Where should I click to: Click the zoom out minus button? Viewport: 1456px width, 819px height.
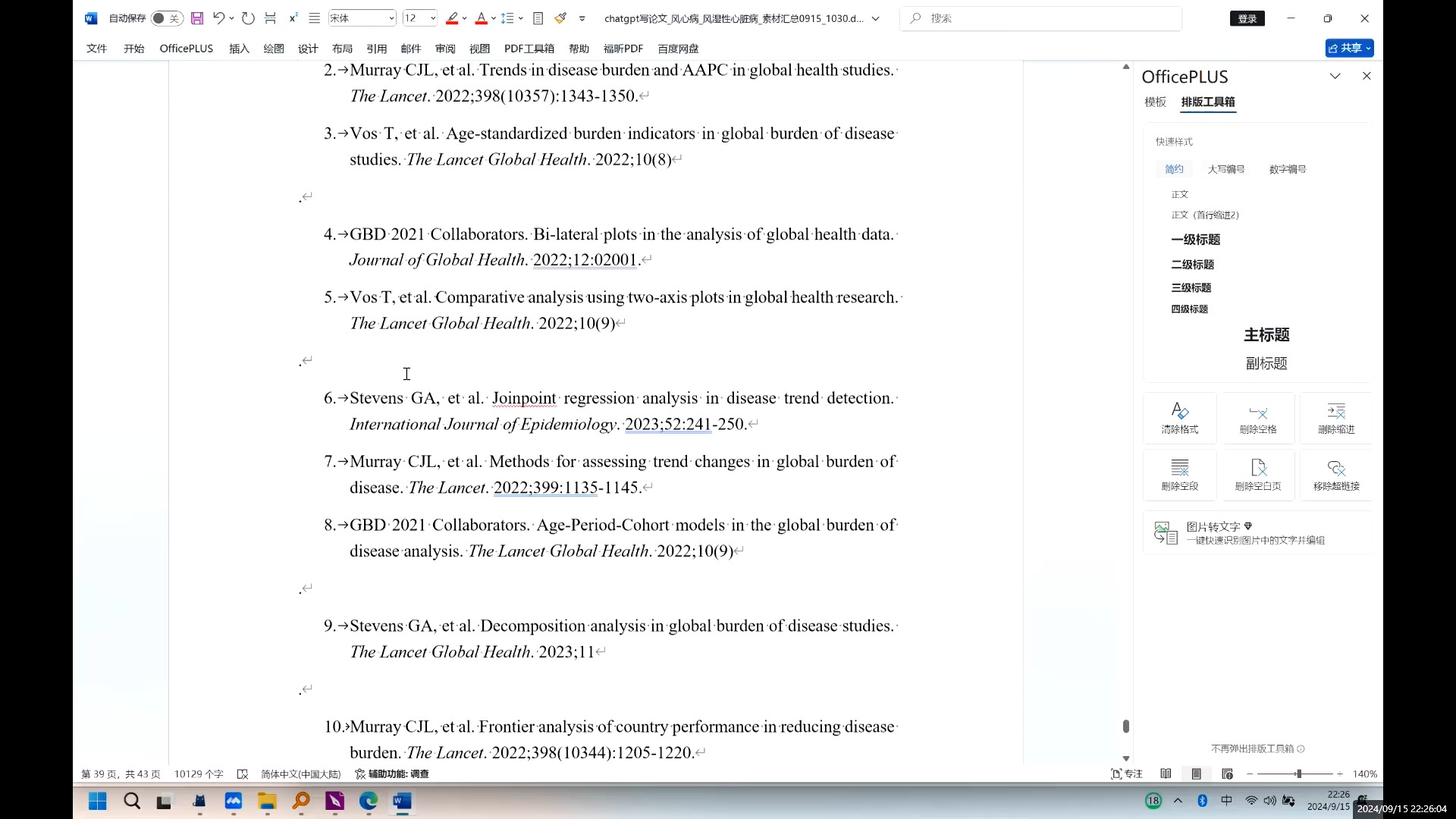pos(1250,773)
